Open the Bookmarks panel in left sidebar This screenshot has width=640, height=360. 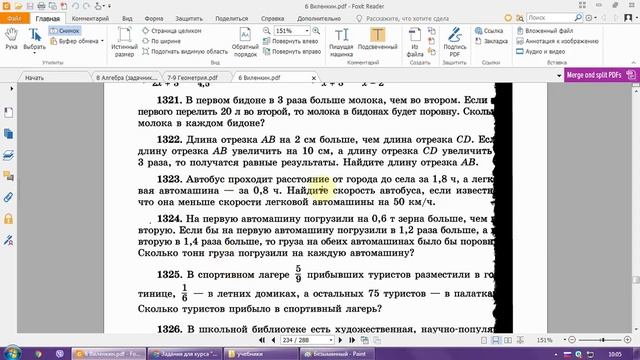[x=9, y=113]
